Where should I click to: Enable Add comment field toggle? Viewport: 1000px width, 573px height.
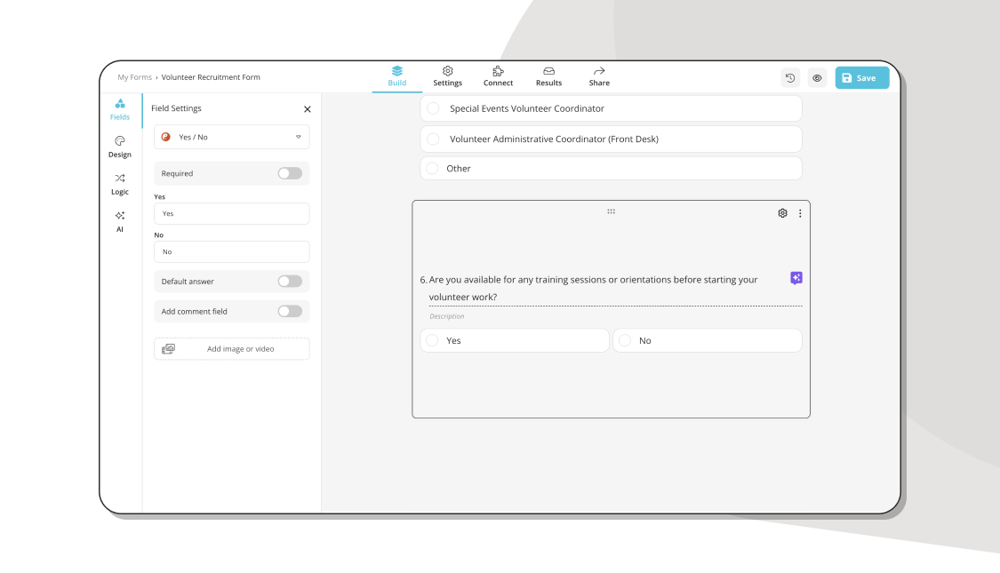[289, 311]
